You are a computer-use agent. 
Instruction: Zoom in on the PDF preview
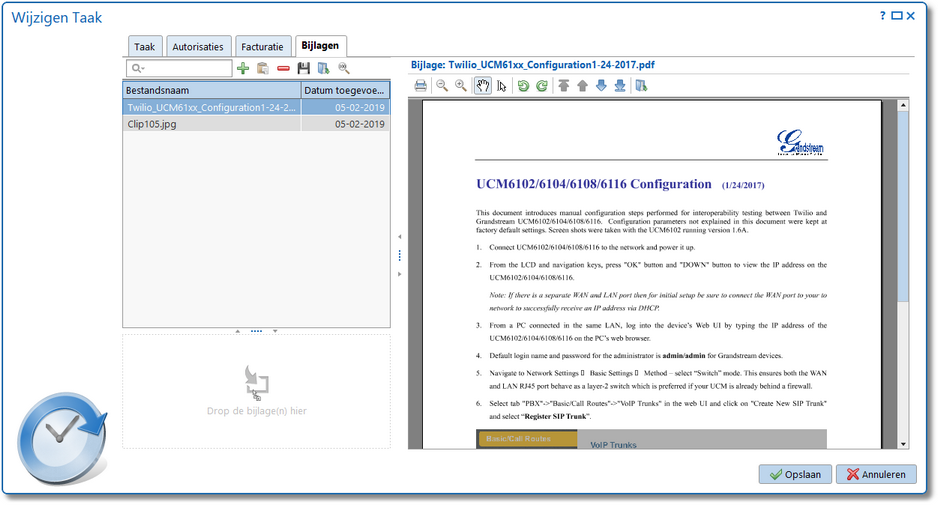(461, 86)
